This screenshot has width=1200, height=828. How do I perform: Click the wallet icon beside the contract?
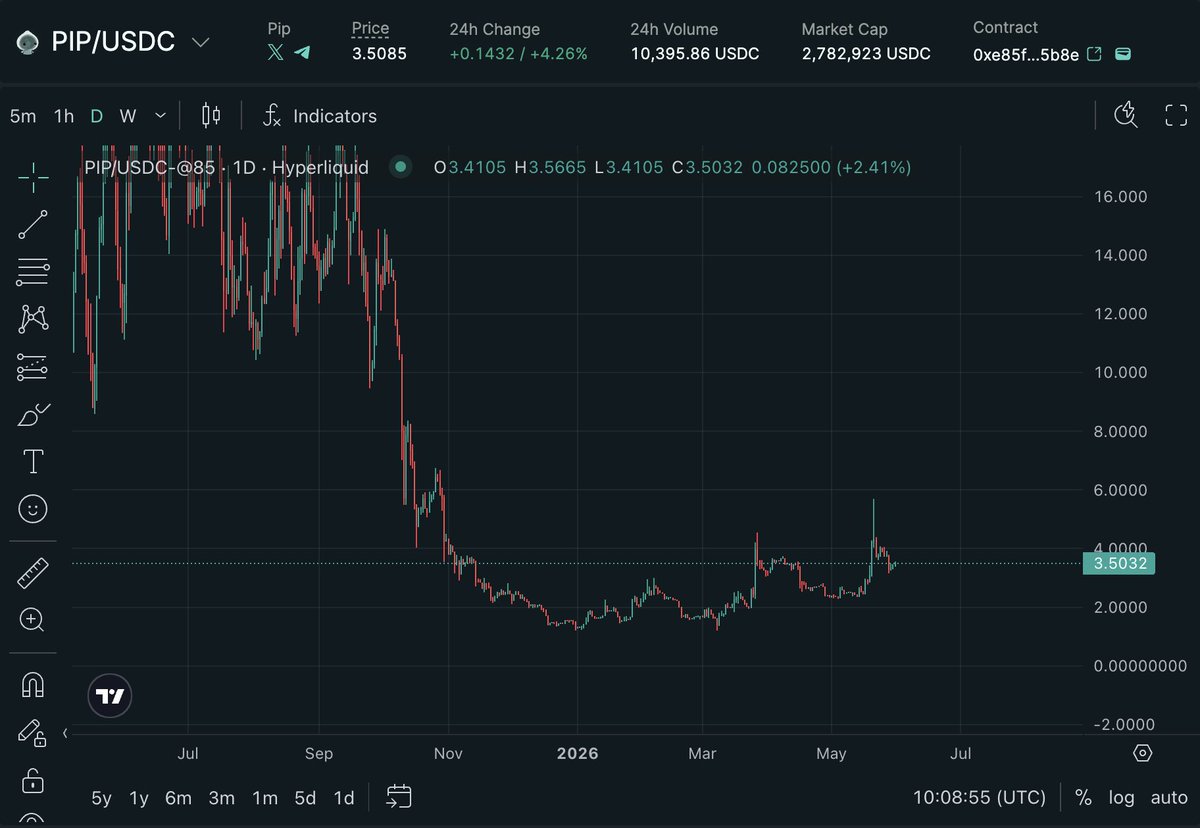(x=1122, y=54)
